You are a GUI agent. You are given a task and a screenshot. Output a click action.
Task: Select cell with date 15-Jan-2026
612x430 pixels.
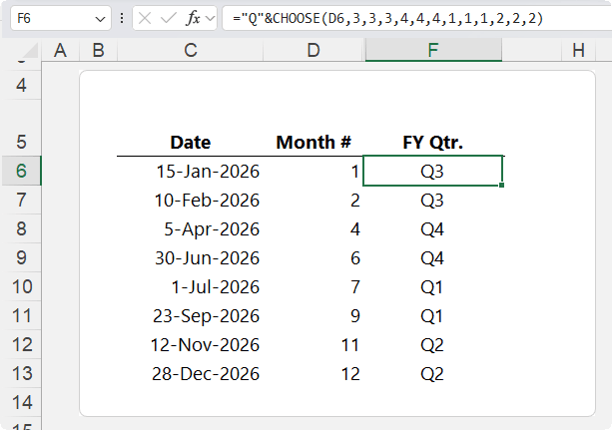pyautogui.click(x=190, y=171)
